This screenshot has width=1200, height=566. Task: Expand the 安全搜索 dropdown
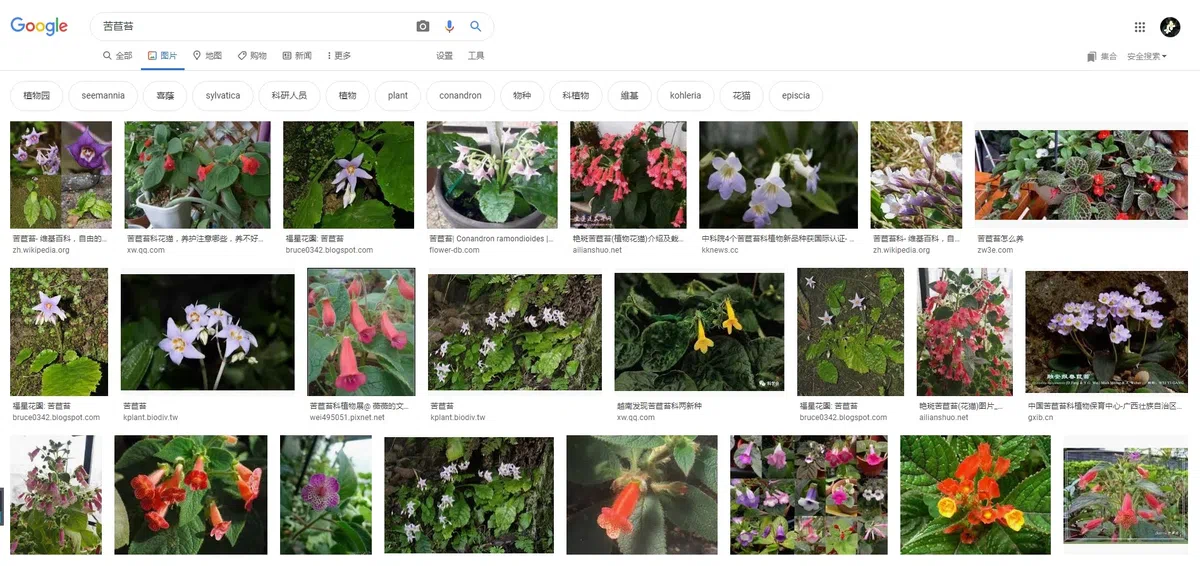(x=1147, y=57)
